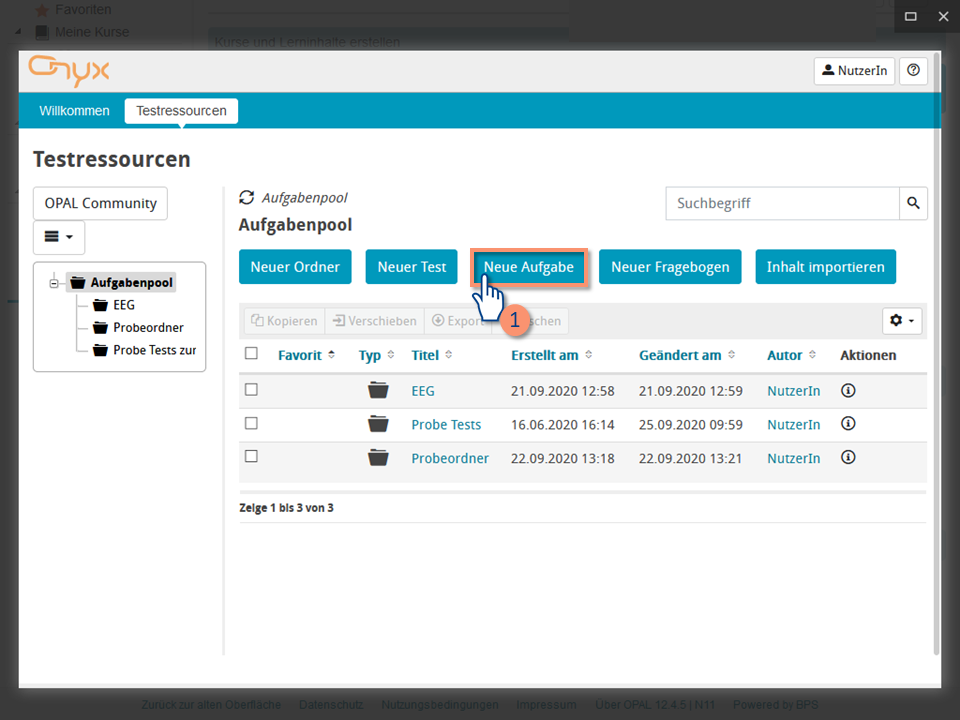960x720 pixels.
Task: Open the EEG title link
Action: pos(423,391)
